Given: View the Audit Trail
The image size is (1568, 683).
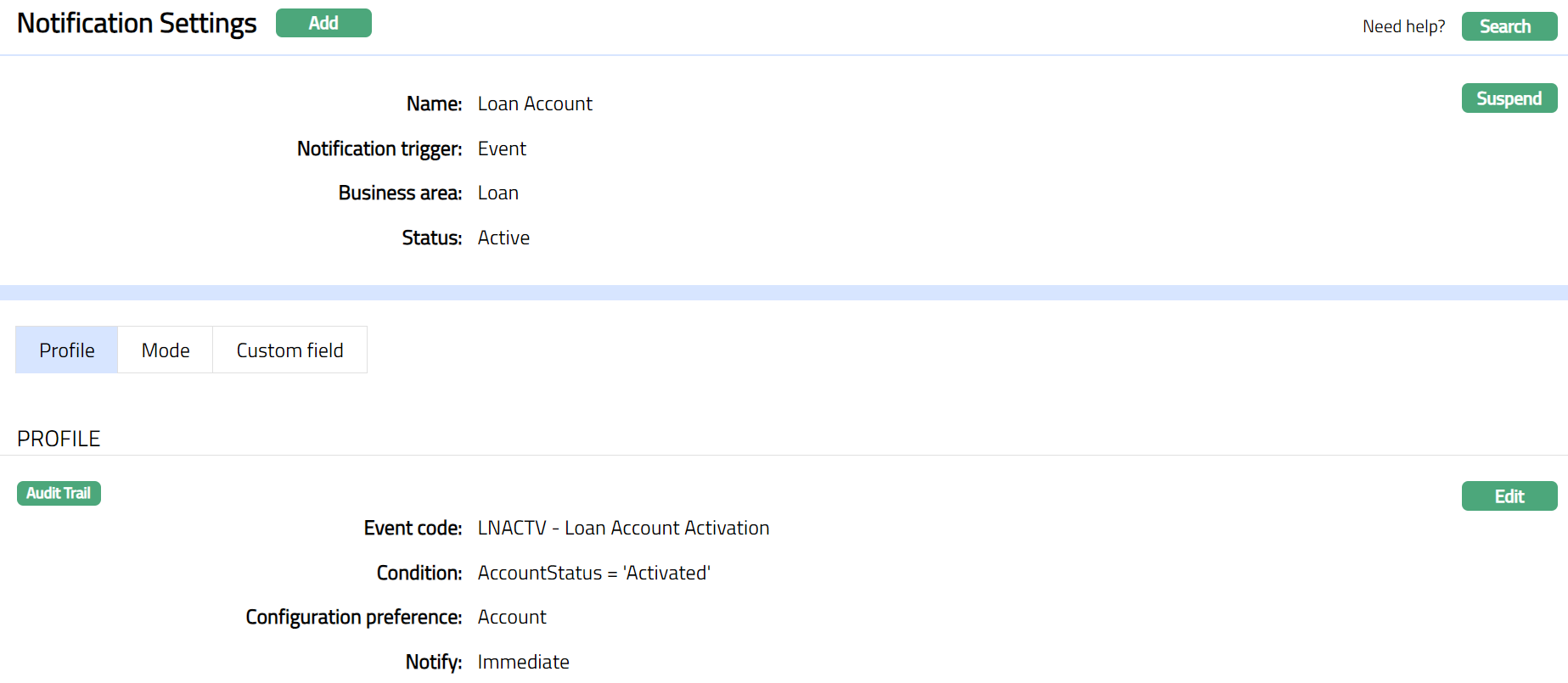Looking at the screenshot, I should coord(59,493).
